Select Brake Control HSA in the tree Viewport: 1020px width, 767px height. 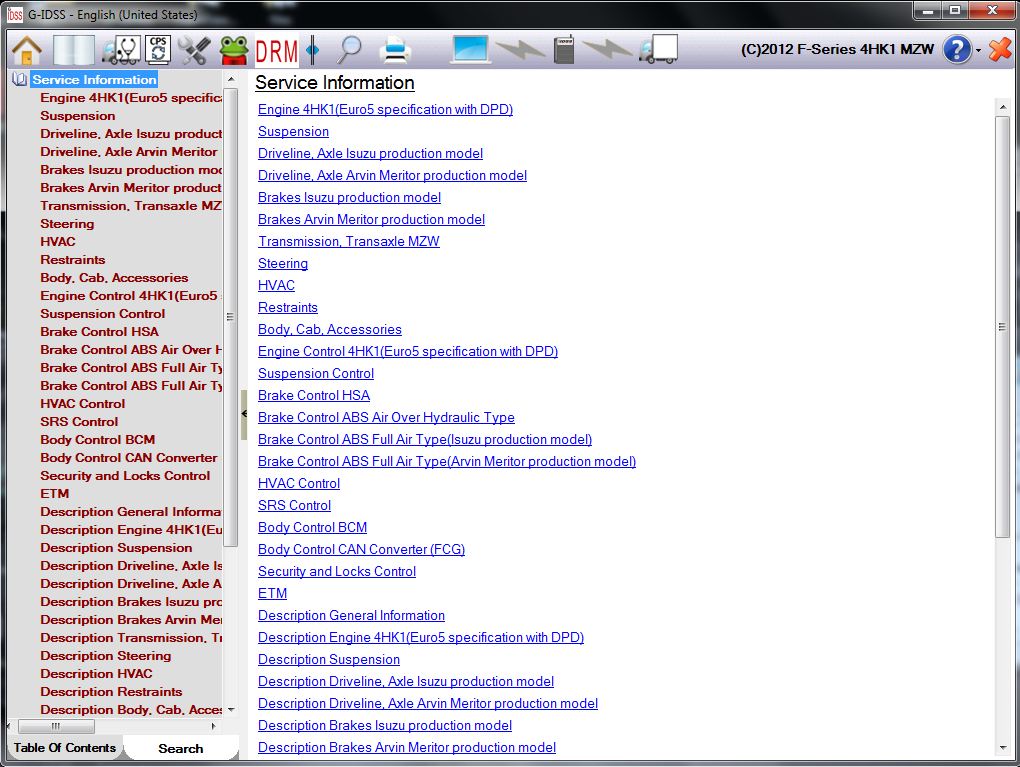(99, 332)
